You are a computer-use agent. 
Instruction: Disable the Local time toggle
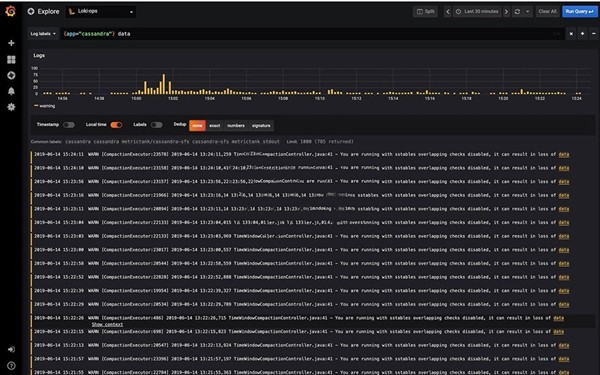click(116, 125)
